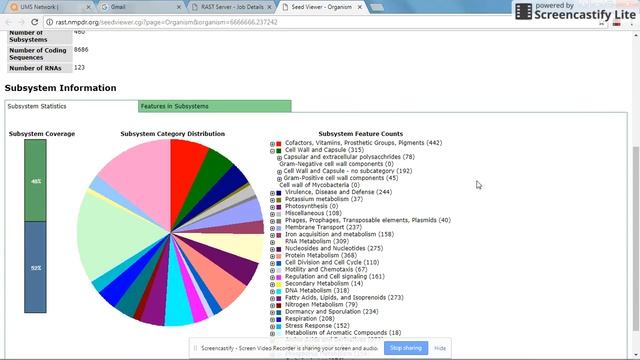The height and width of the screenshot is (360, 640).
Task: Click Hide in the Screencastify sharing bar
Action: 440,348
